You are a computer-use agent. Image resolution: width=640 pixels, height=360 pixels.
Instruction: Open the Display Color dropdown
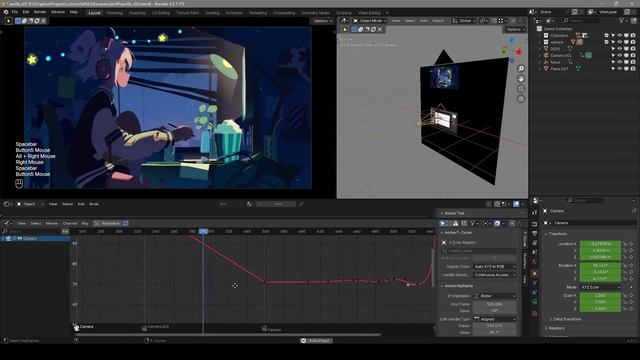click(495, 267)
